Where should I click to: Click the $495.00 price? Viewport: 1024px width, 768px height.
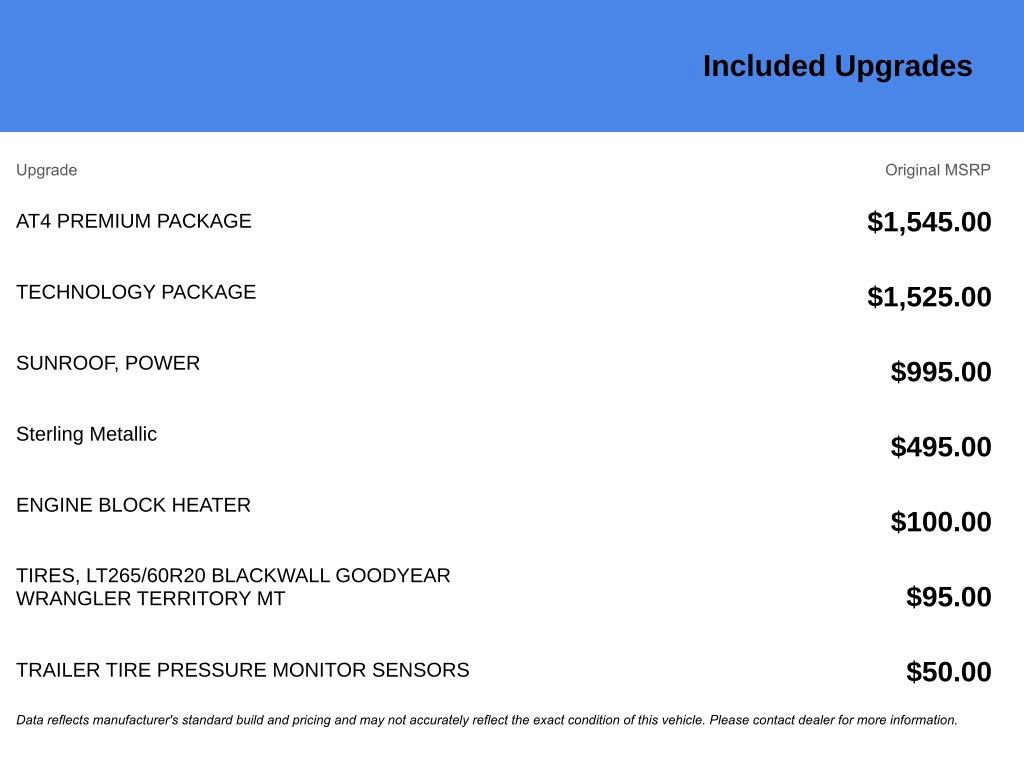(940, 447)
